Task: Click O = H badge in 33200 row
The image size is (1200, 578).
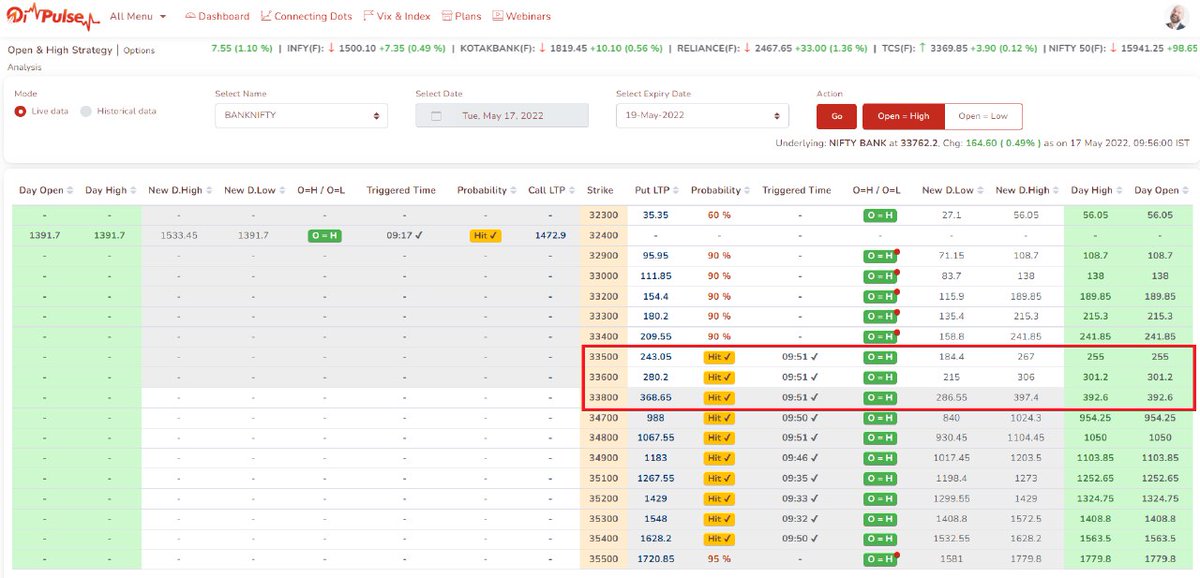Action: point(880,296)
